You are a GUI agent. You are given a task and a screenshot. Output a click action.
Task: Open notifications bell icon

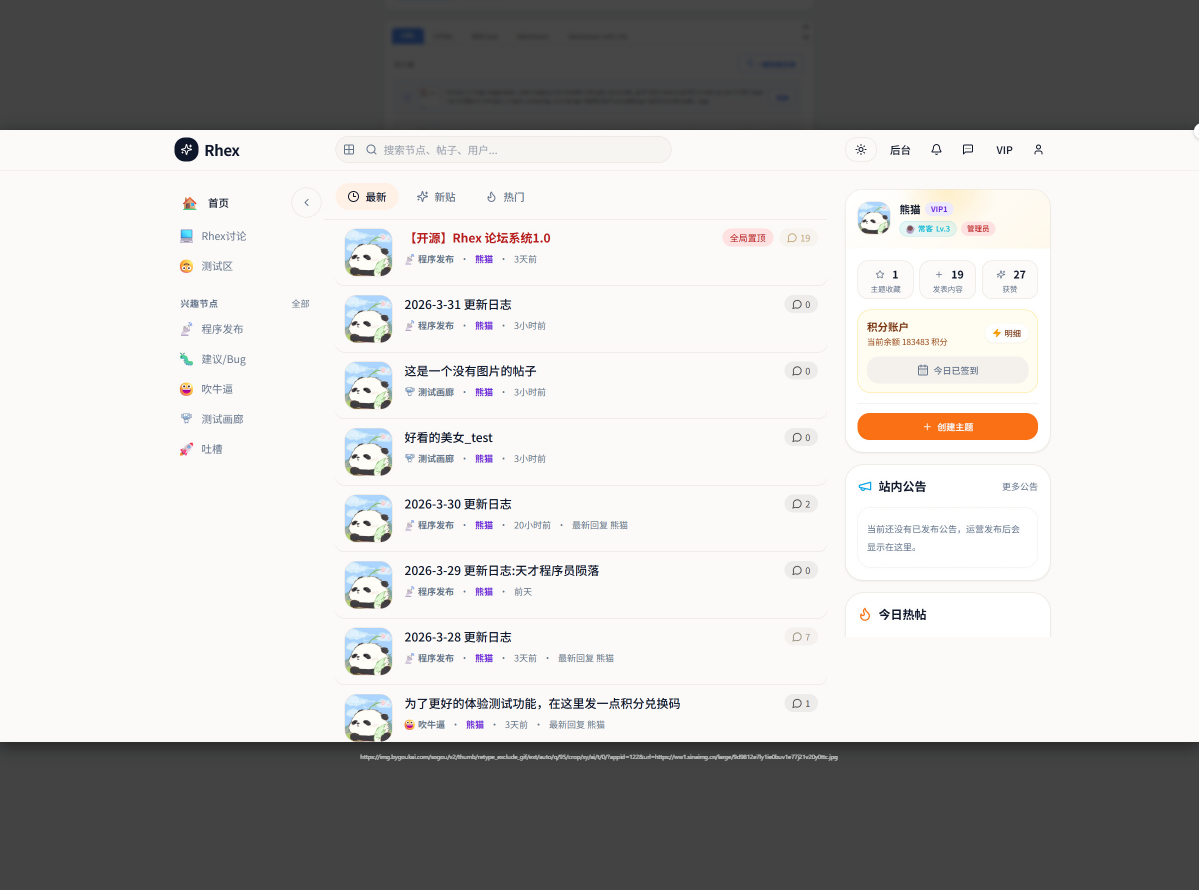tap(936, 150)
